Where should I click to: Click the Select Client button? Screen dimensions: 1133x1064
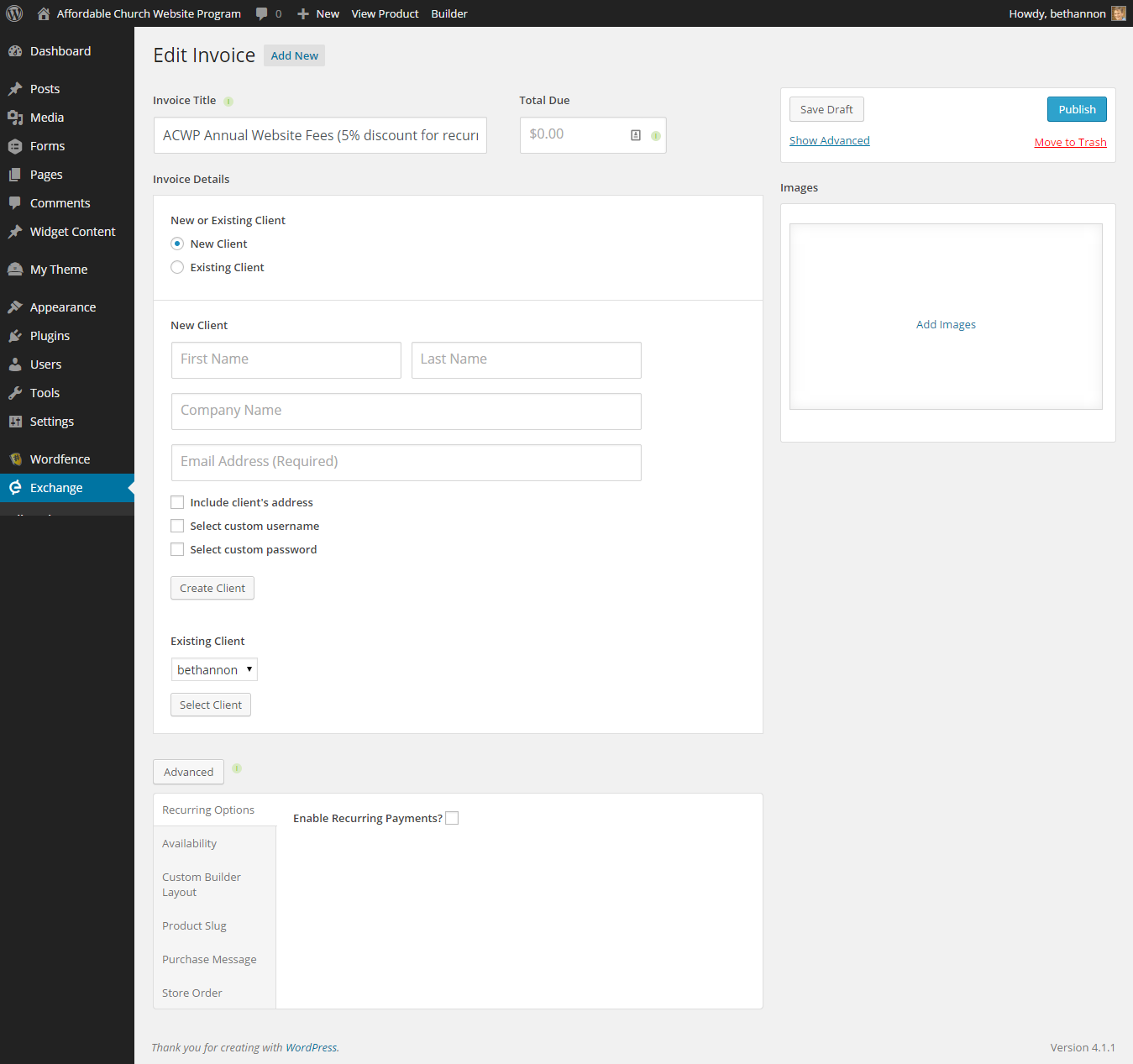(x=211, y=705)
